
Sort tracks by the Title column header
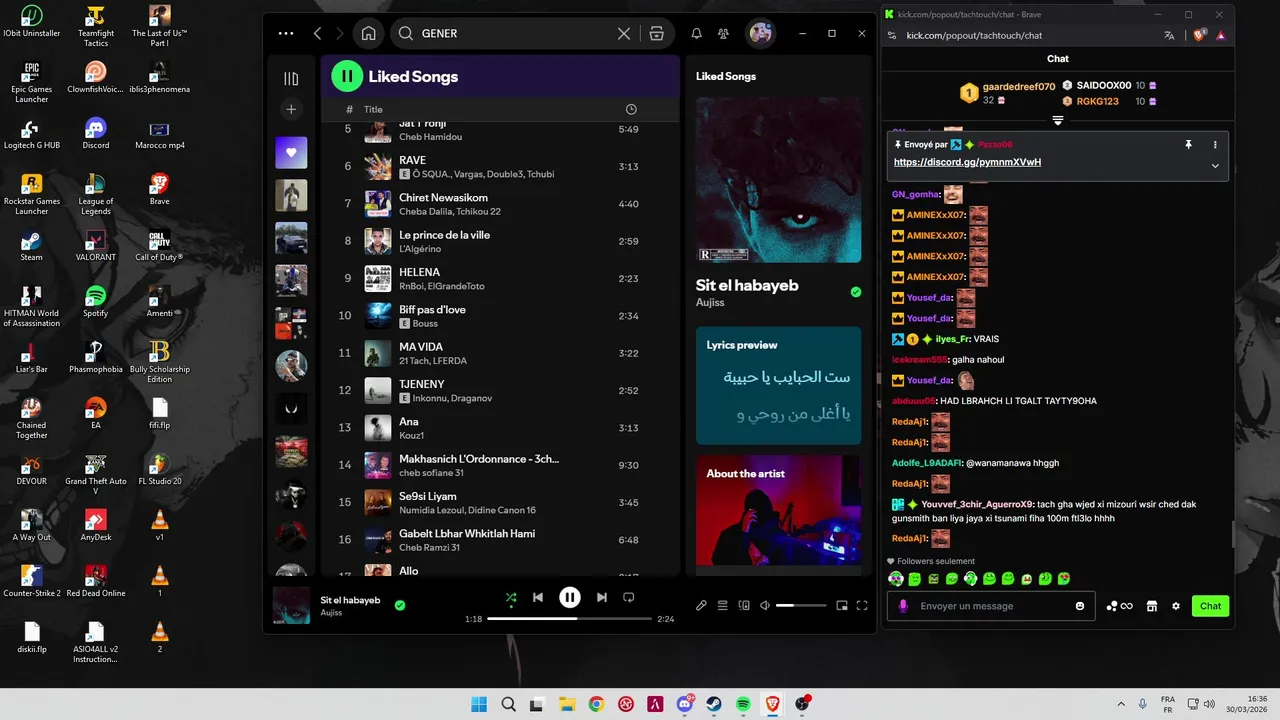coord(373,109)
